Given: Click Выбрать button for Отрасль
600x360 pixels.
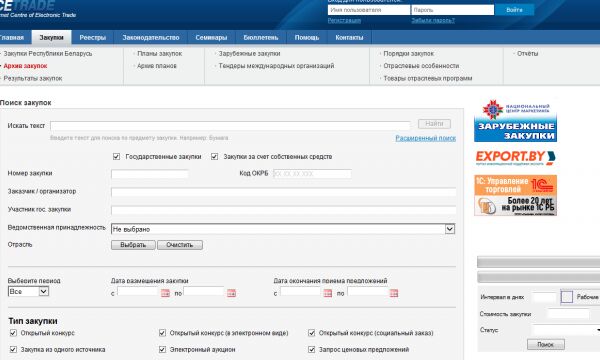Looking at the screenshot, I should pyautogui.click(x=133, y=245).
